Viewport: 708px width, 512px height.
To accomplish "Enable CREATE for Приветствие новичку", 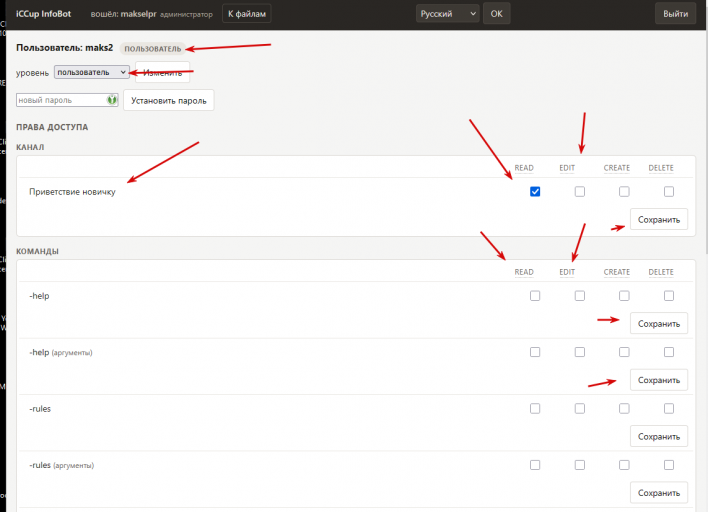I will tap(624, 191).
